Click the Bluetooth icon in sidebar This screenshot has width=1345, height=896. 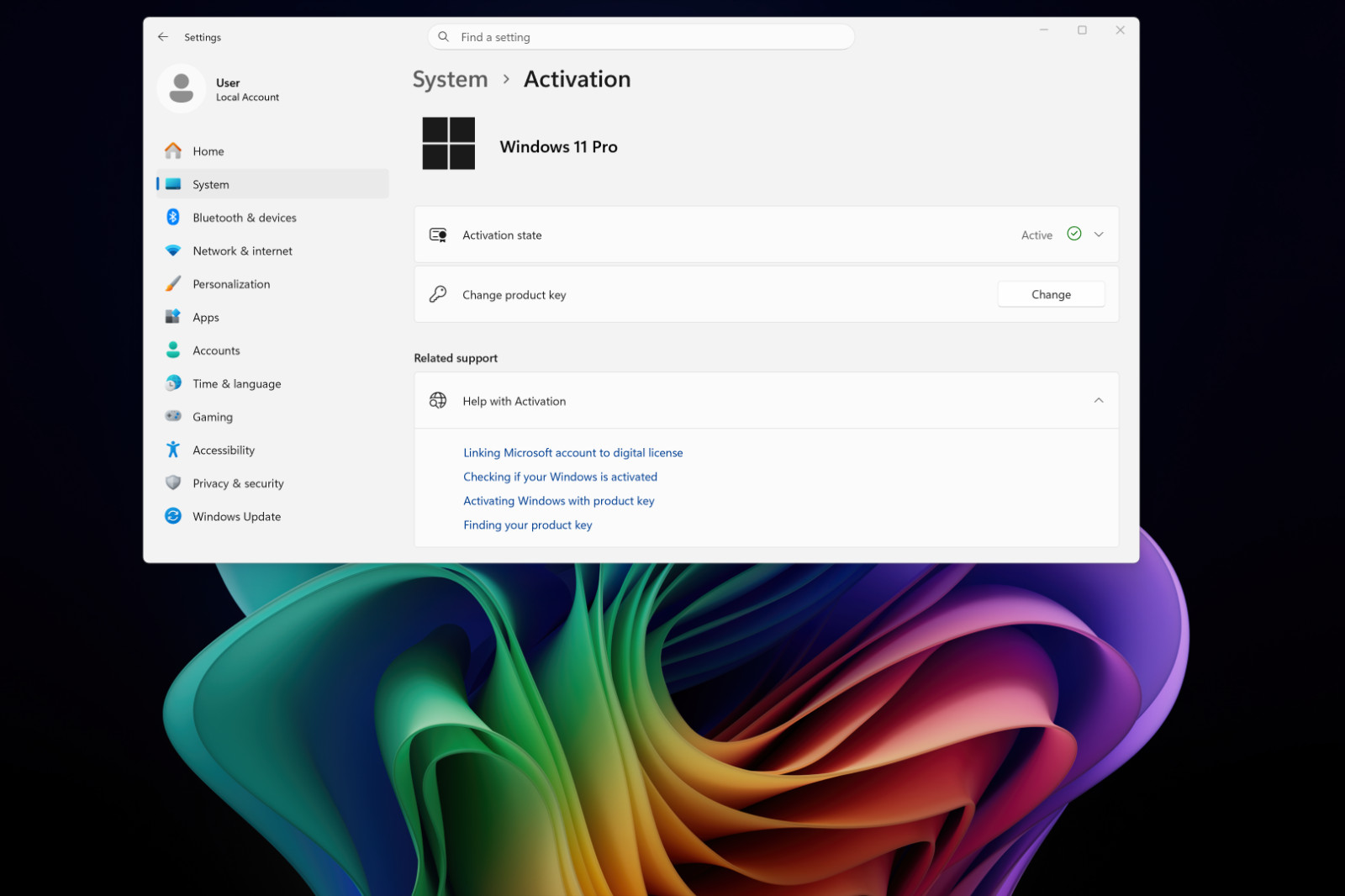173,217
